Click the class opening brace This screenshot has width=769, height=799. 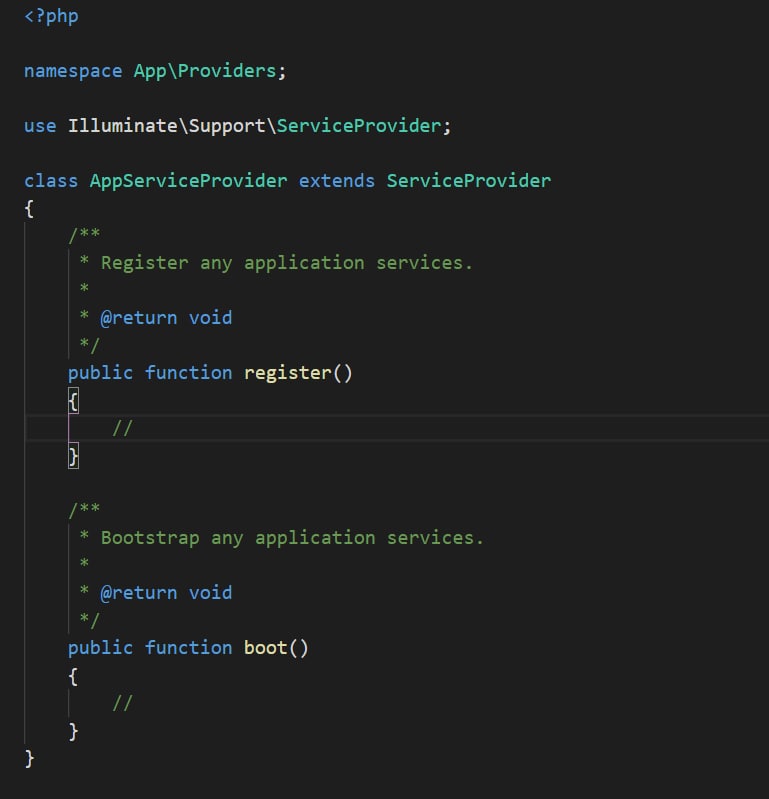(x=29, y=209)
